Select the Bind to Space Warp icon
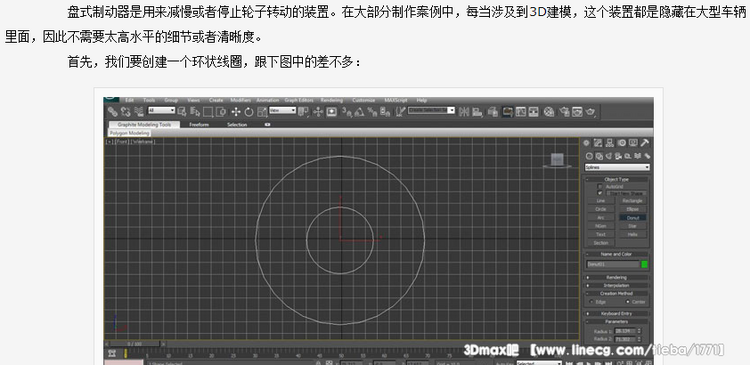 click(139, 112)
